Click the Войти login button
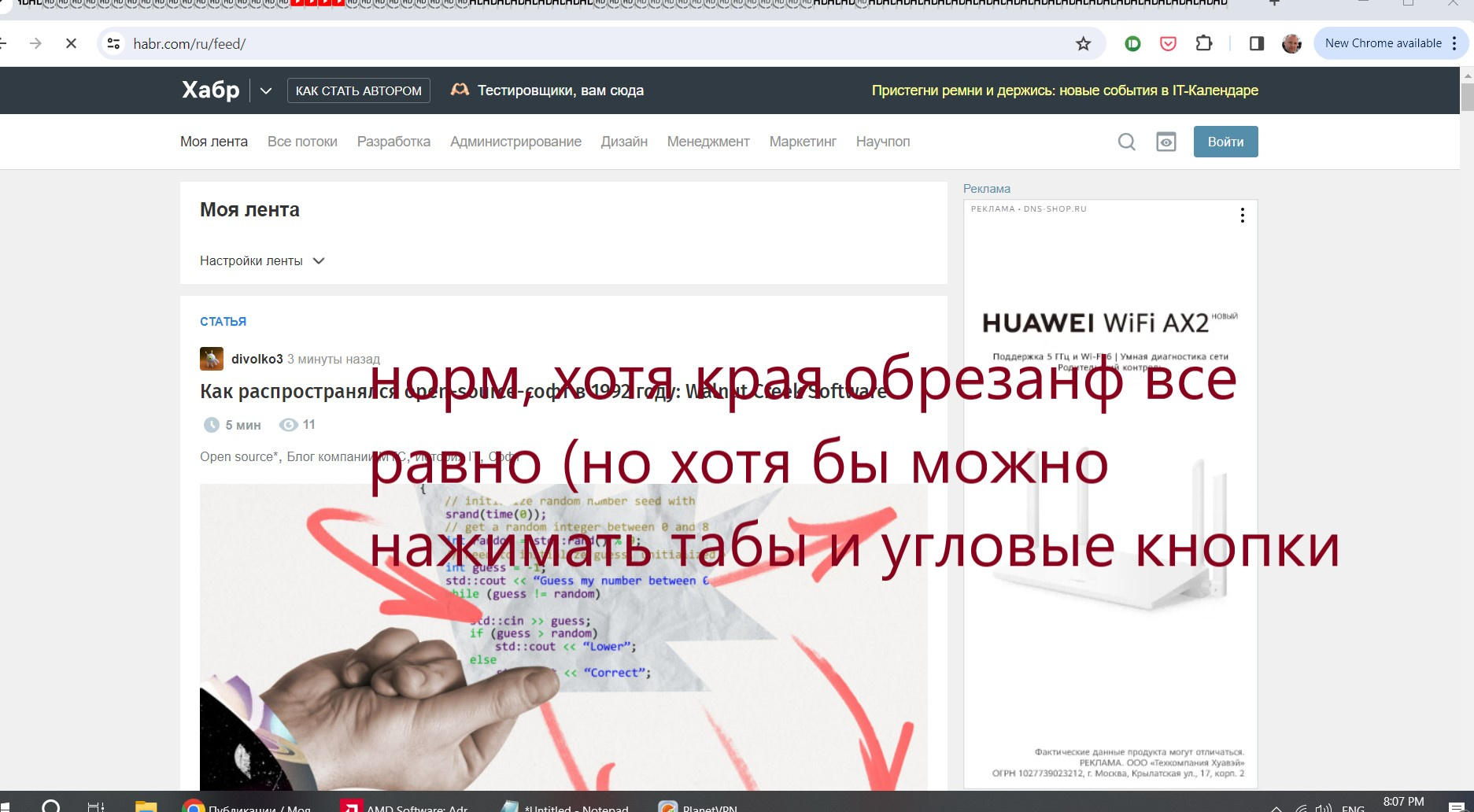Image resolution: width=1474 pixels, height=812 pixels. click(x=1225, y=142)
